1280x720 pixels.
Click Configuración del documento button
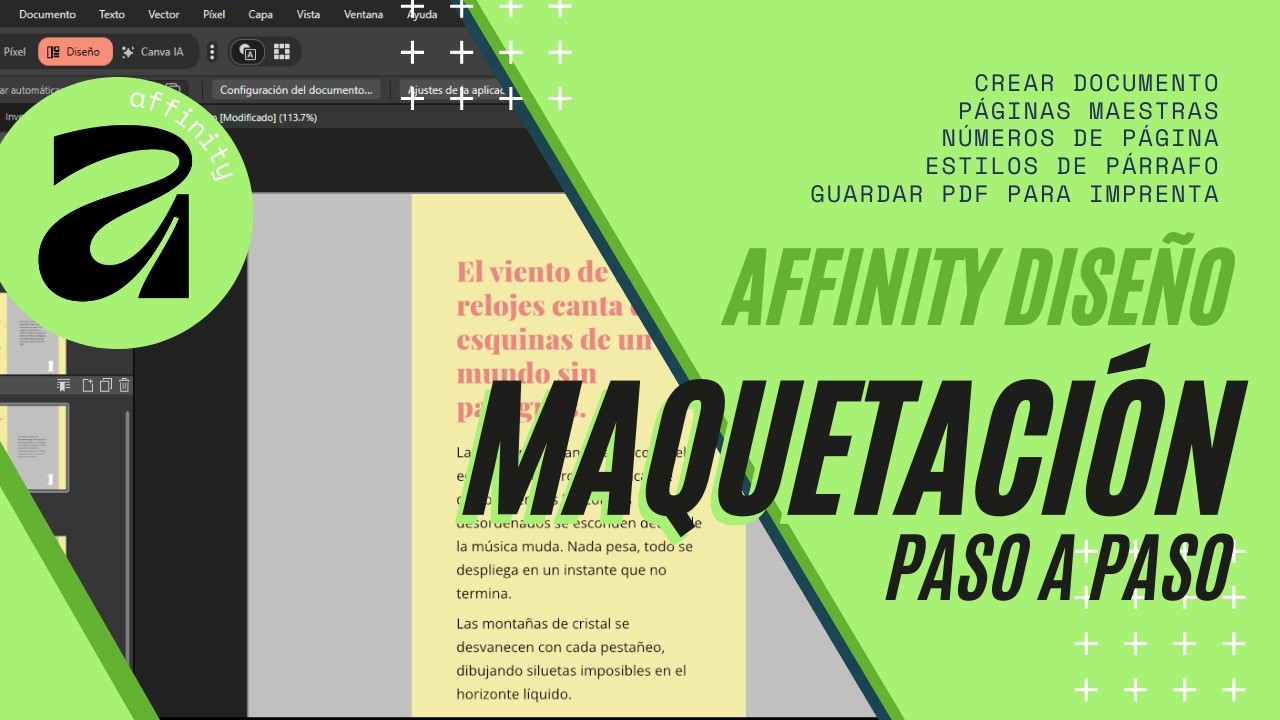(x=296, y=90)
